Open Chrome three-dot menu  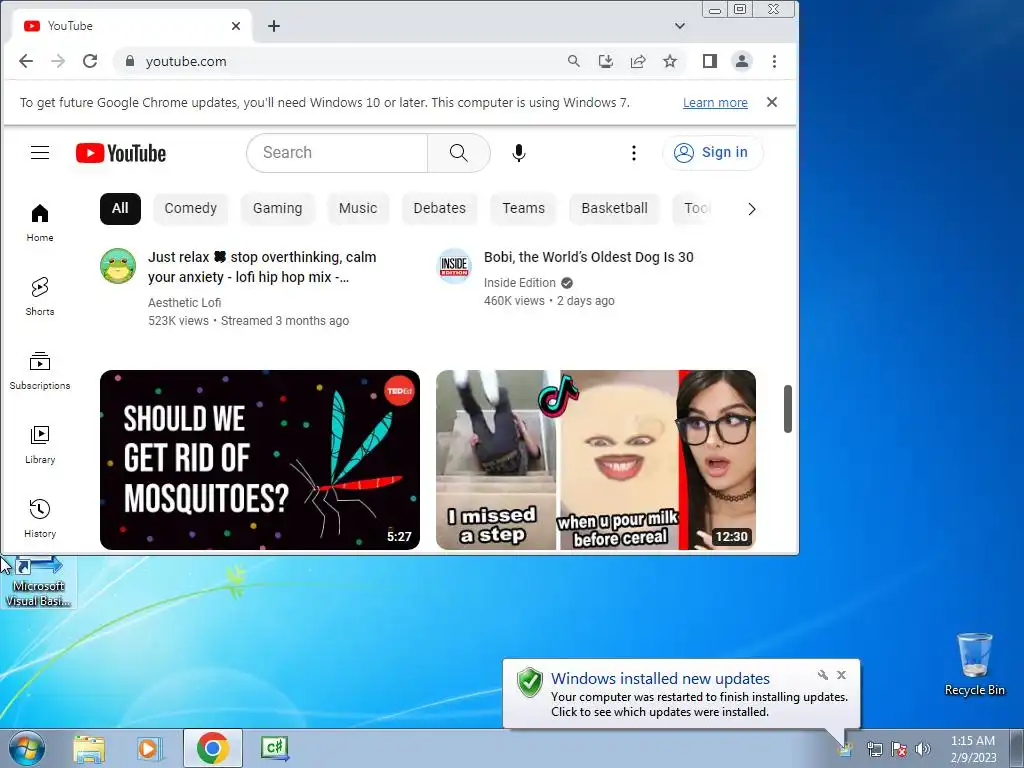[775, 61]
